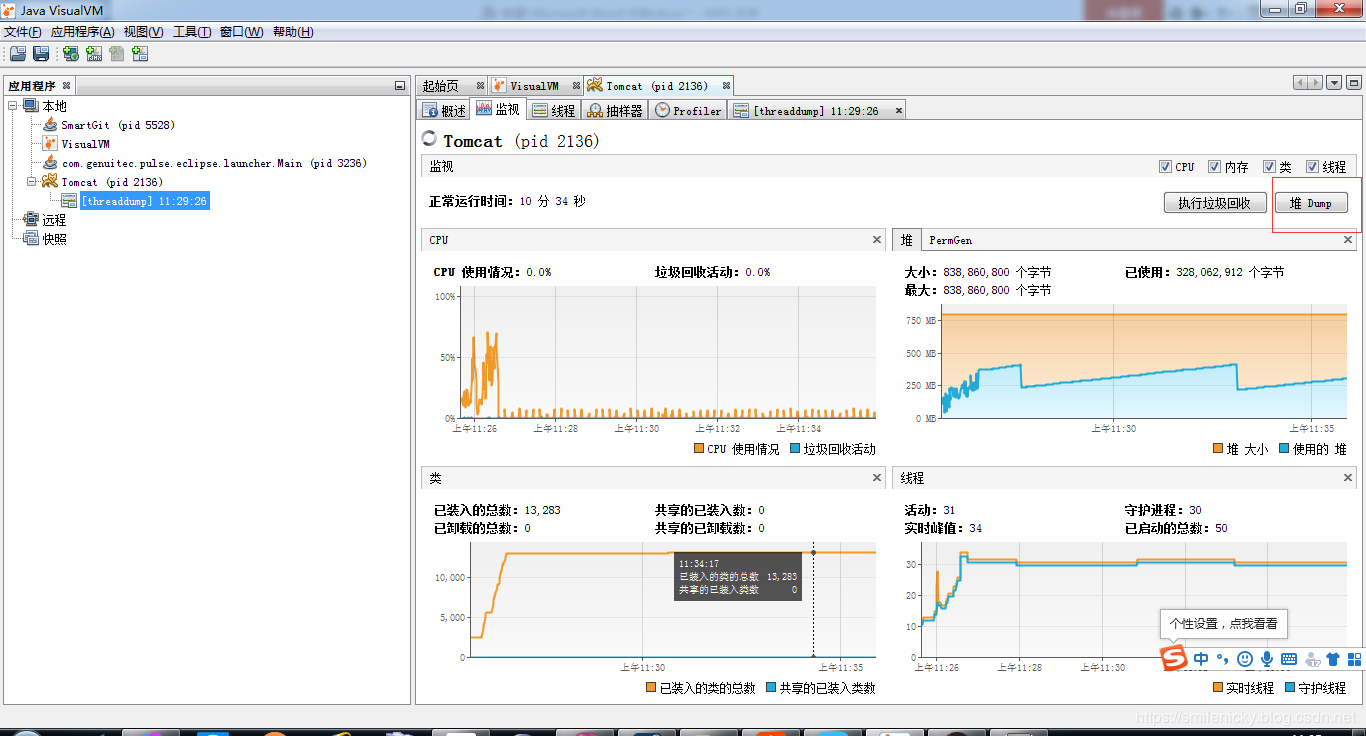Uncheck the CPU checkbox
The image size is (1366, 736).
coord(1165,167)
